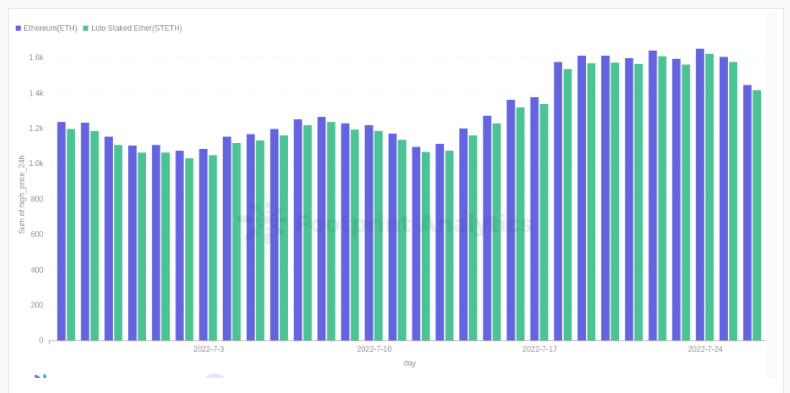The height and width of the screenshot is (393, 790).
Task: Click the 2022-7-24 axis label
Action: 705,349
